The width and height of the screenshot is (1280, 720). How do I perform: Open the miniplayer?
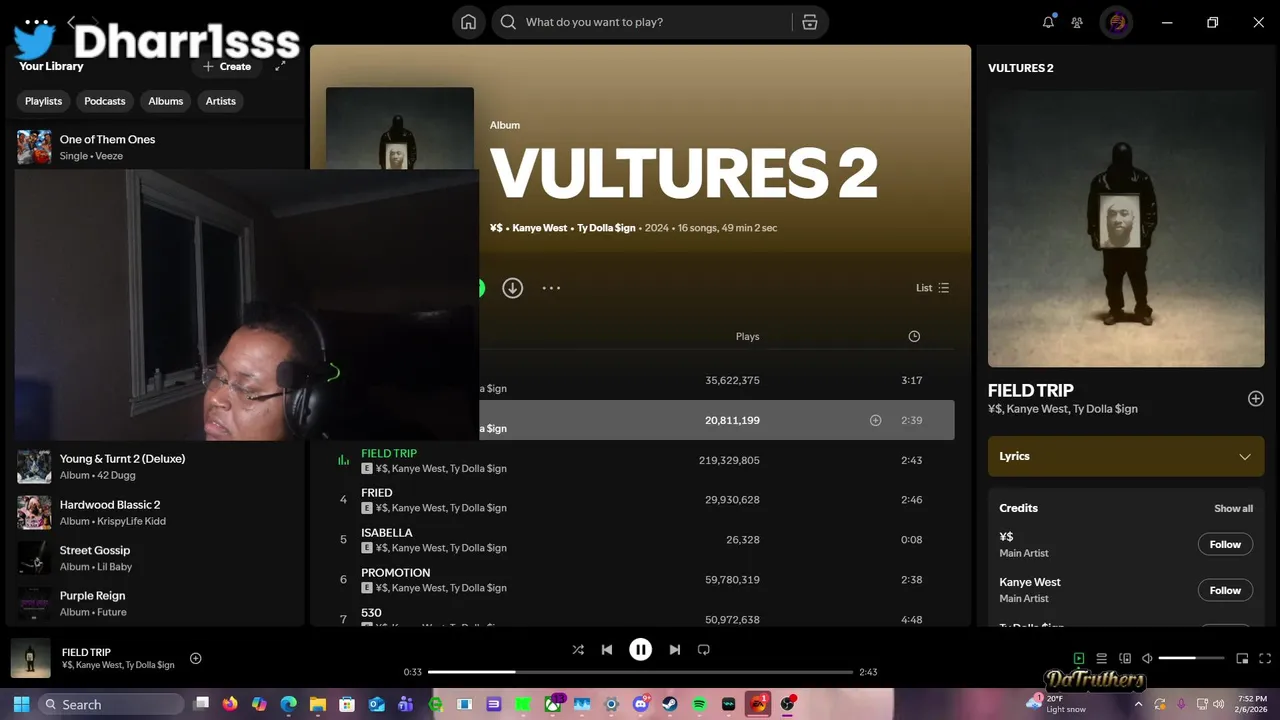(1242, 658)
